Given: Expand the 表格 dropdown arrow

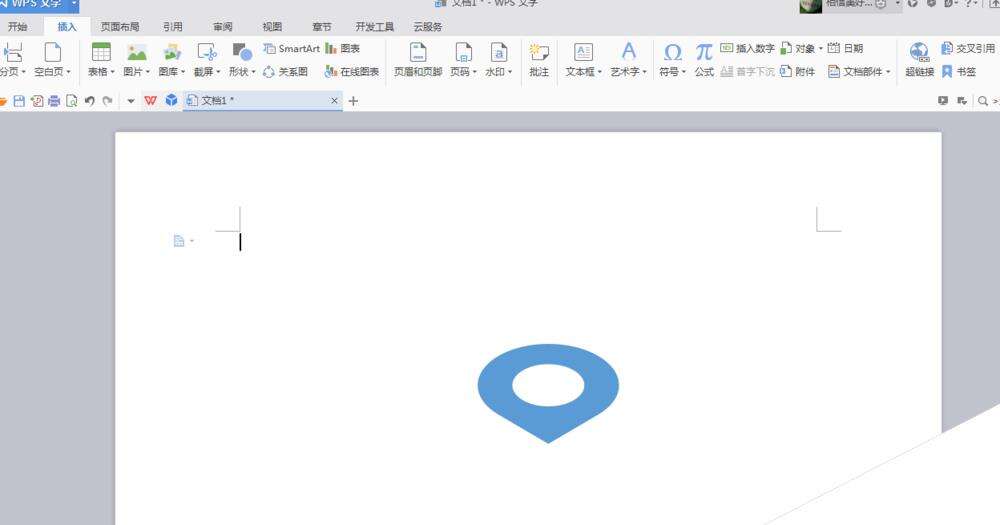Looking at the screenshot, I should tap(112, 72).
